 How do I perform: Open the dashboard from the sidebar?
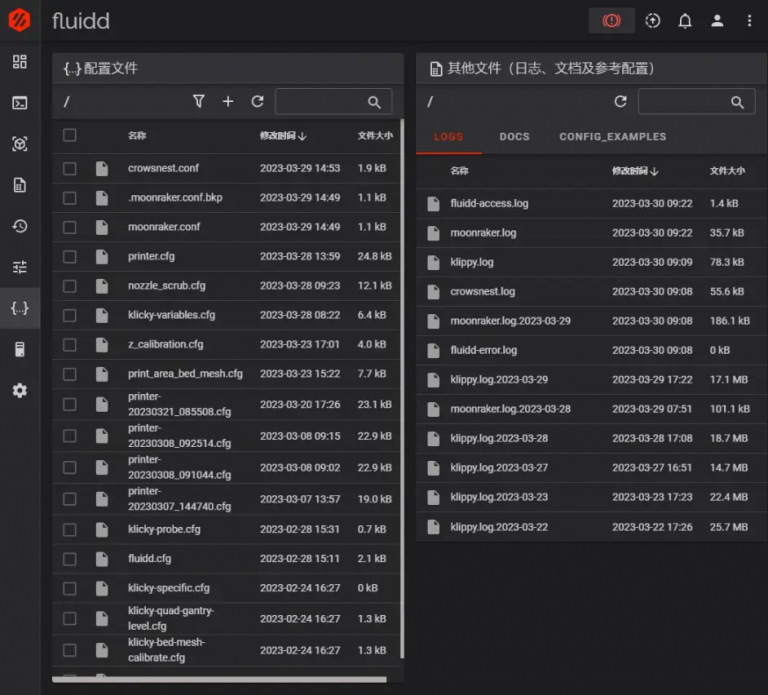pos(20,62)
